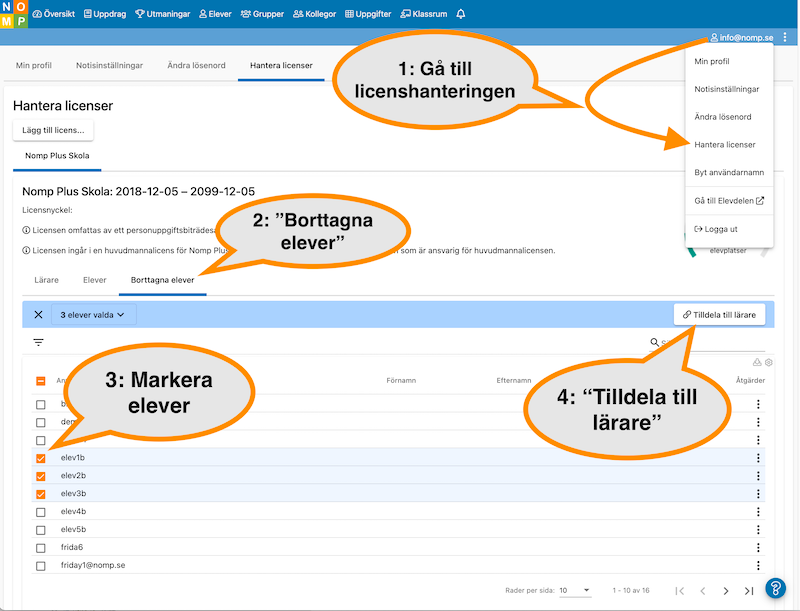
Task: Open actions menu for frida6 row
Action: pos(758,547)
